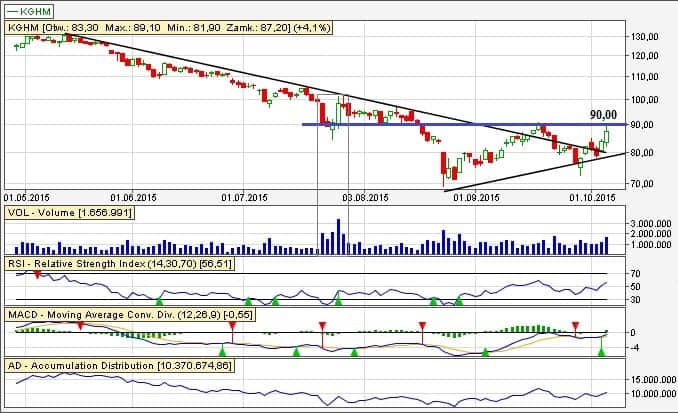Click the rightmost green buy arrow in MACD
The height and width of the screenshot is (413, 678).
pos(602,351)
